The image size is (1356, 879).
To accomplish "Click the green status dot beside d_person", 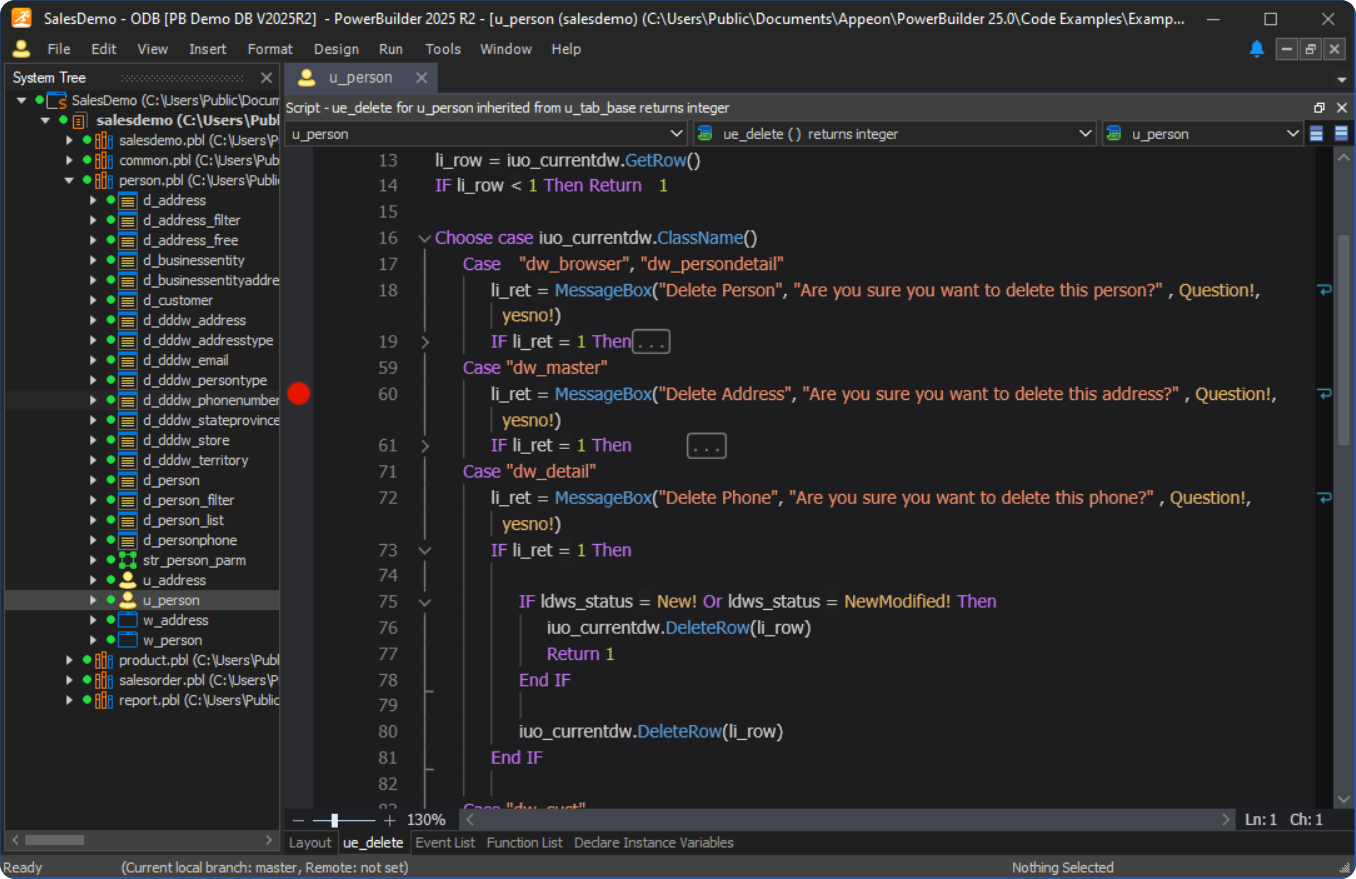I will pos(111,480).
